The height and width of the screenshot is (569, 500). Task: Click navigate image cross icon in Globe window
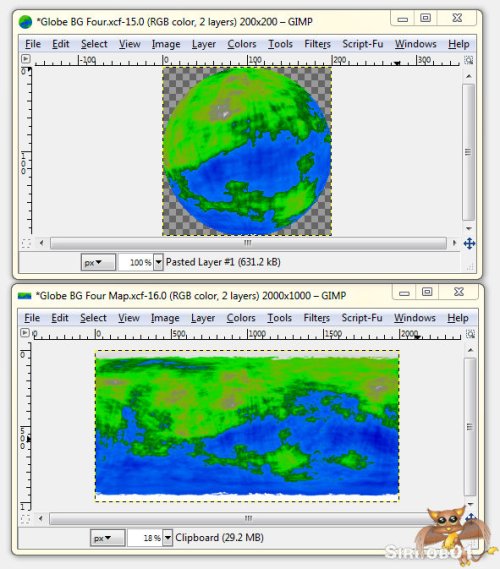tap(469, 243)
